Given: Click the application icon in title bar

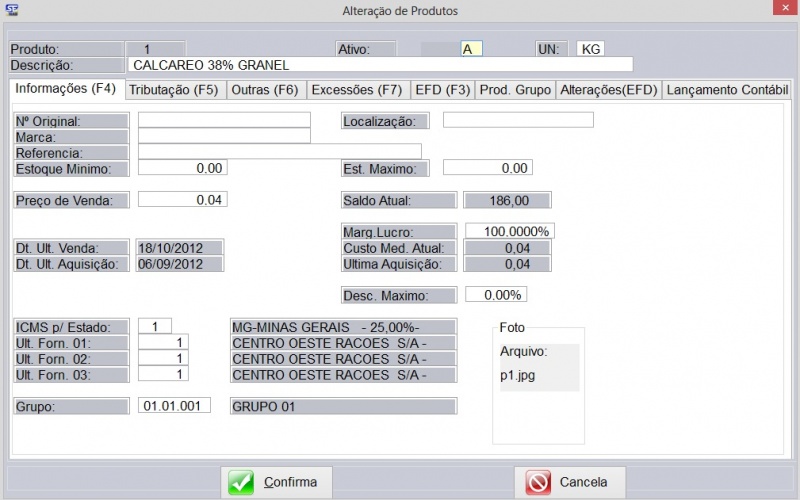Looking at the screenshot, I should 11,10.
